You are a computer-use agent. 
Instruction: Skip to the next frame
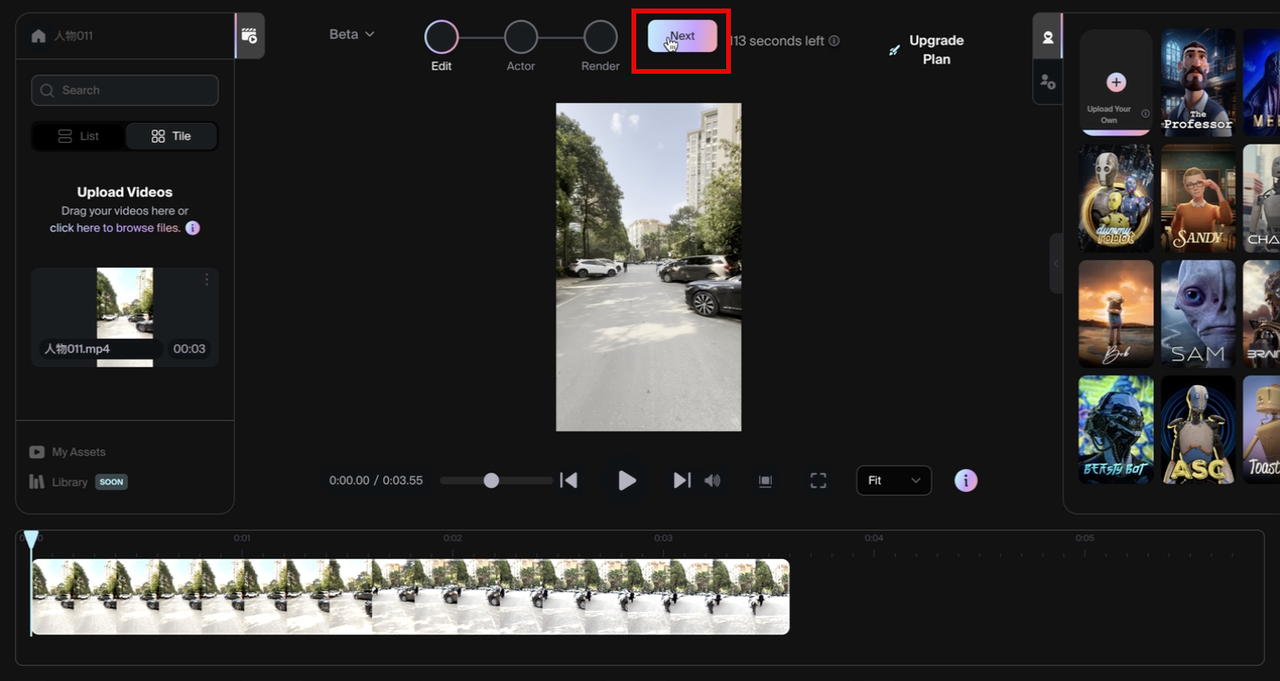click(x=681, y=481)
